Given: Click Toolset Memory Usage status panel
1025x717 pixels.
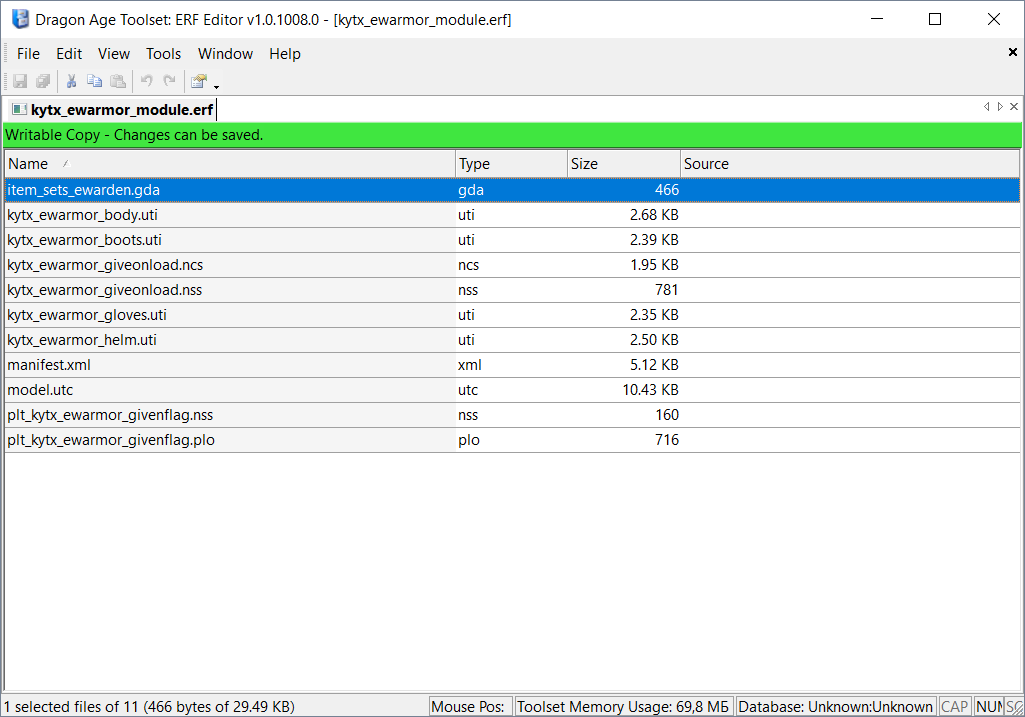Looking at the screenshot, I should click(x=624, y=707).
